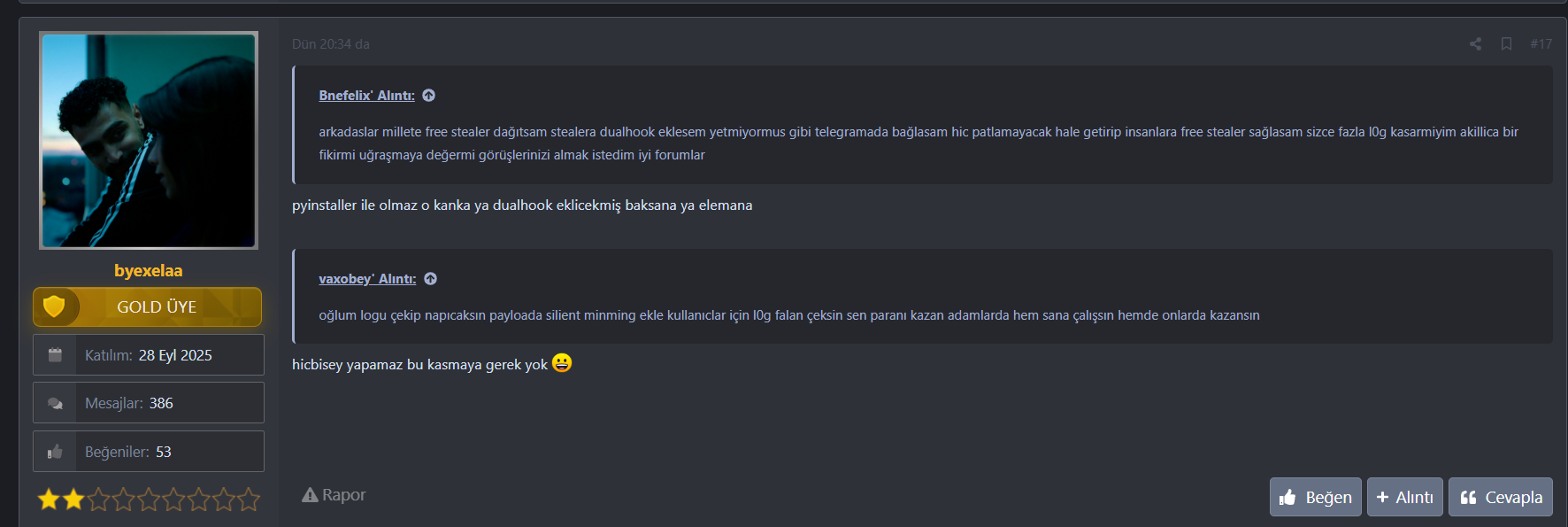1568x527 pixels.
Task: Jump to Bnefelix's original post via arrow icon
Action: click(429, 96)
